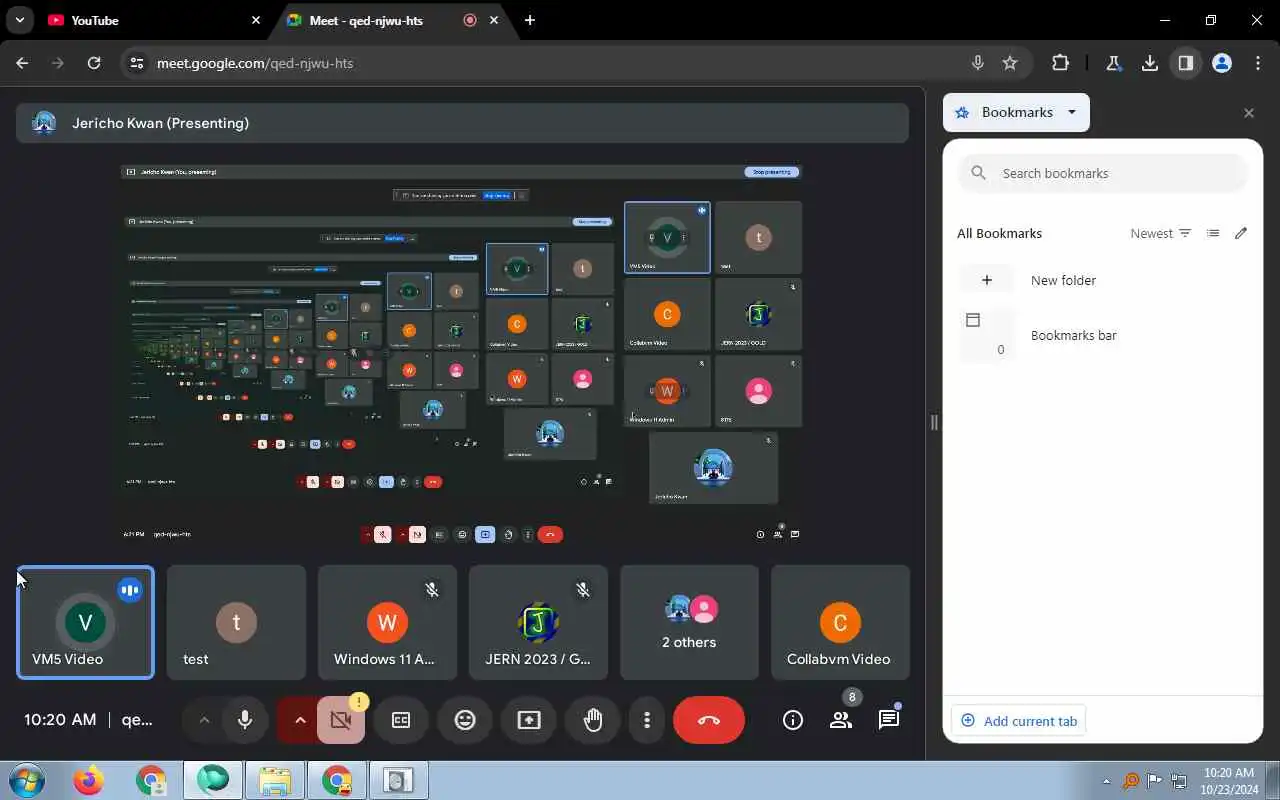Open the Bookmarks side panel dropdown

coord(1016,112)
